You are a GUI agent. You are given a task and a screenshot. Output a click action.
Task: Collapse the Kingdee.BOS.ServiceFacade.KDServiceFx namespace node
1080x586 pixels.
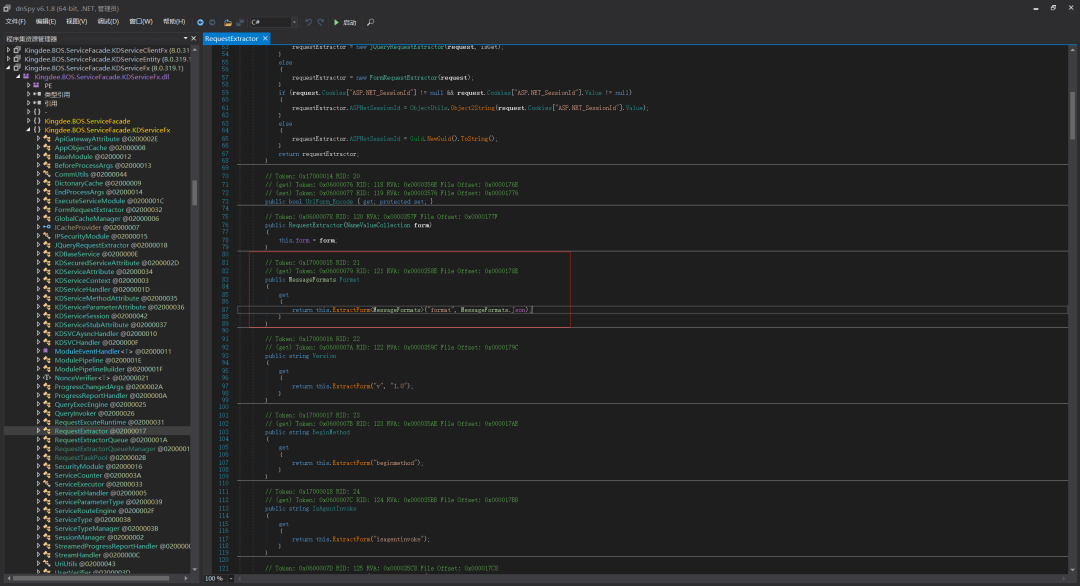click(x=28, y=129)
